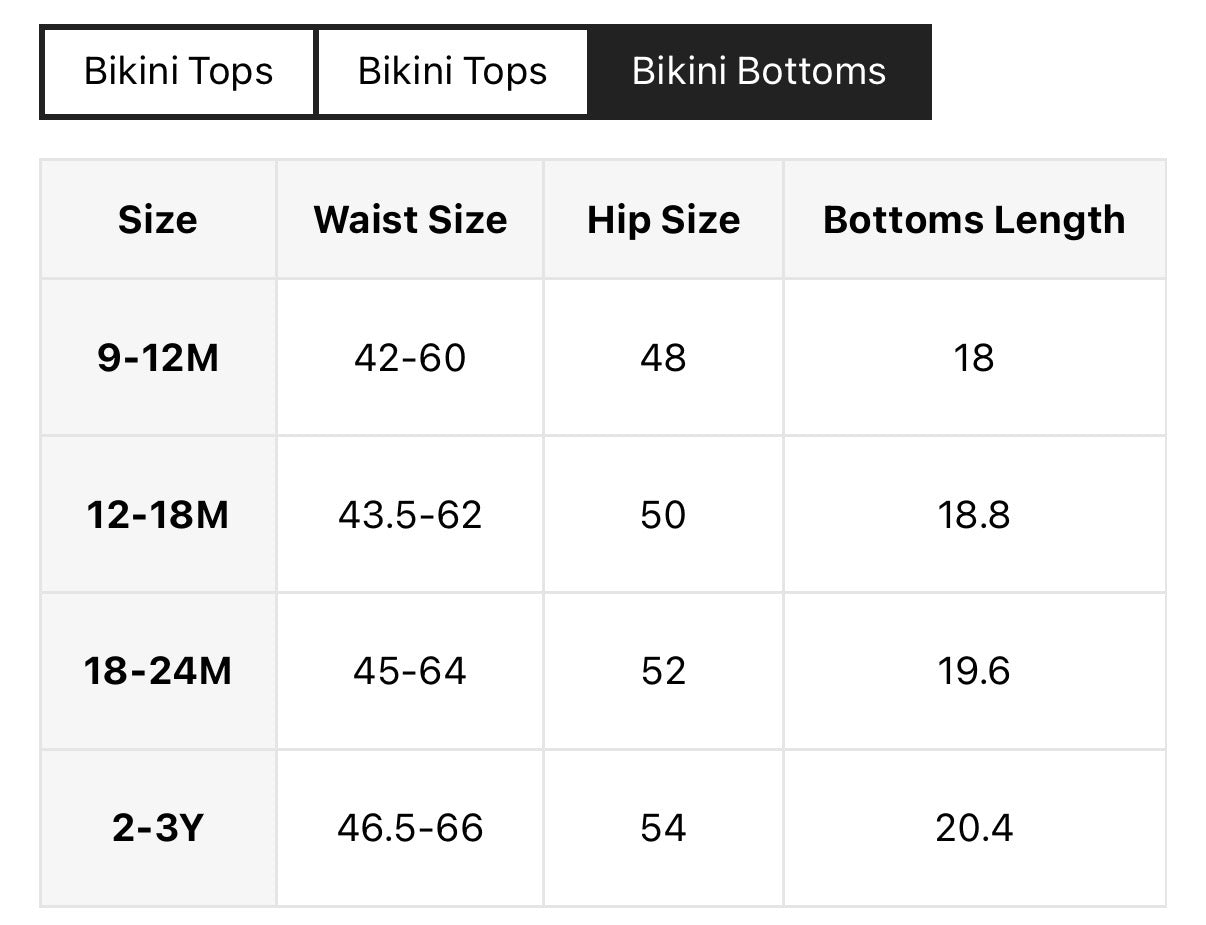Viewport: 1206px width, 925px height.
Task: Click the 18.8 bottoms length cell
Action: 974,515
